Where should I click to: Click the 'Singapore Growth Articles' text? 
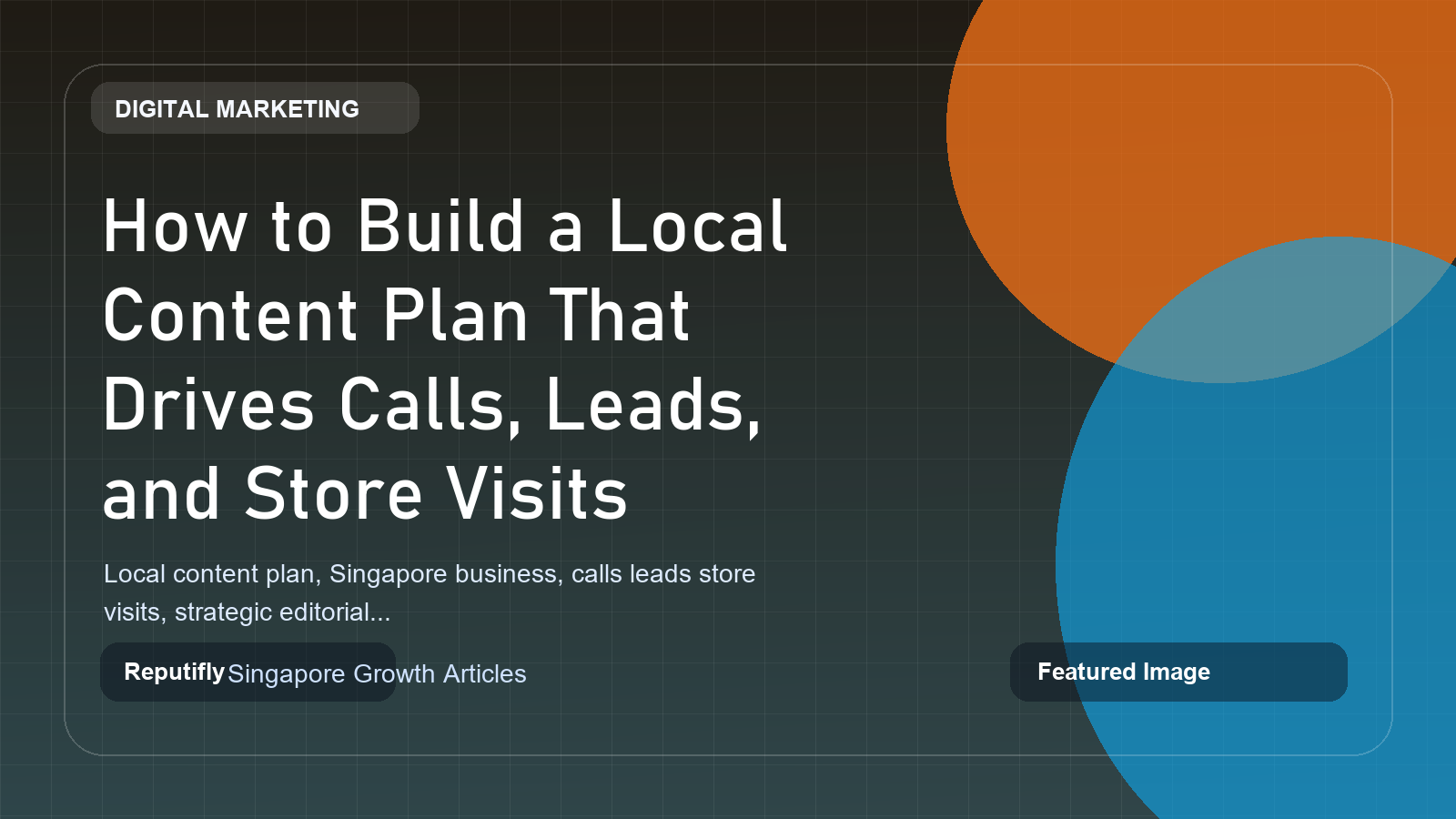point(377,674)
